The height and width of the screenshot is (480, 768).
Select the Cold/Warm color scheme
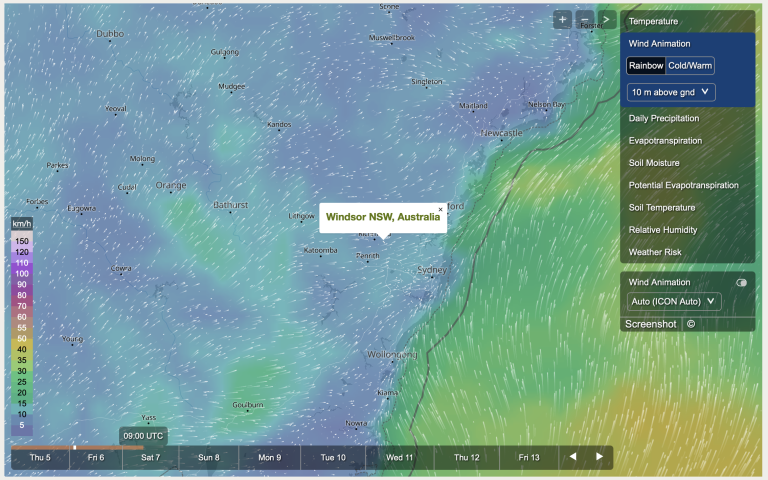[x=690, y=66]
